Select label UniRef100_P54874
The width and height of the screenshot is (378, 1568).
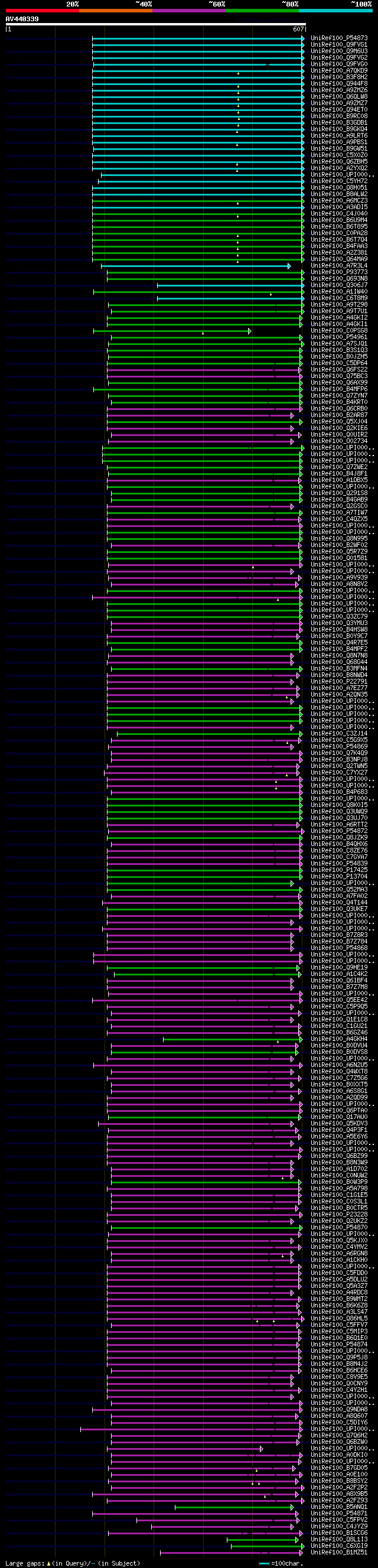[339, 1344]
